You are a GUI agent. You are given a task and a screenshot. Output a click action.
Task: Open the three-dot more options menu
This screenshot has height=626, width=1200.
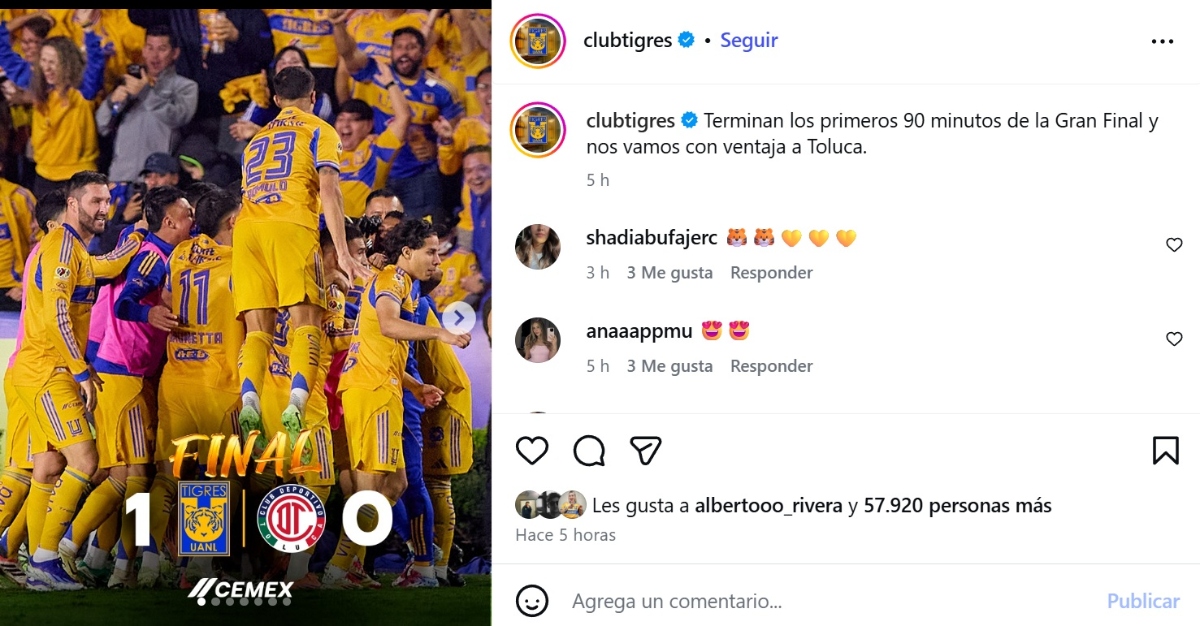1162,41
